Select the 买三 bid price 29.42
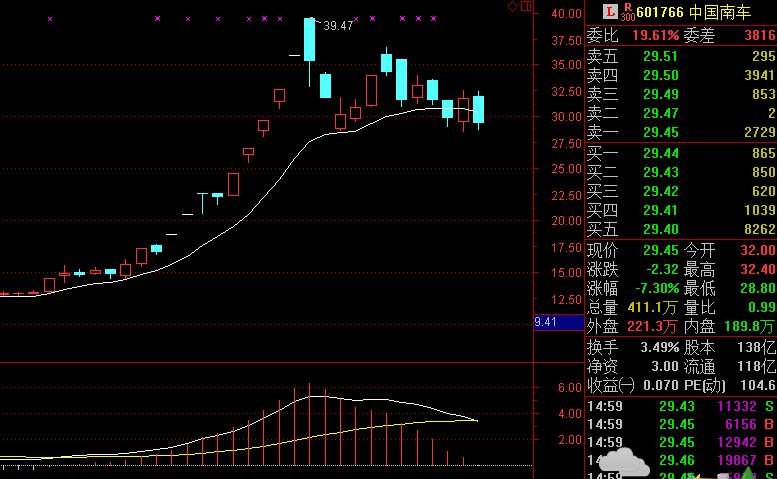Screen dimensions: 777x479 [x=660, y=191]
